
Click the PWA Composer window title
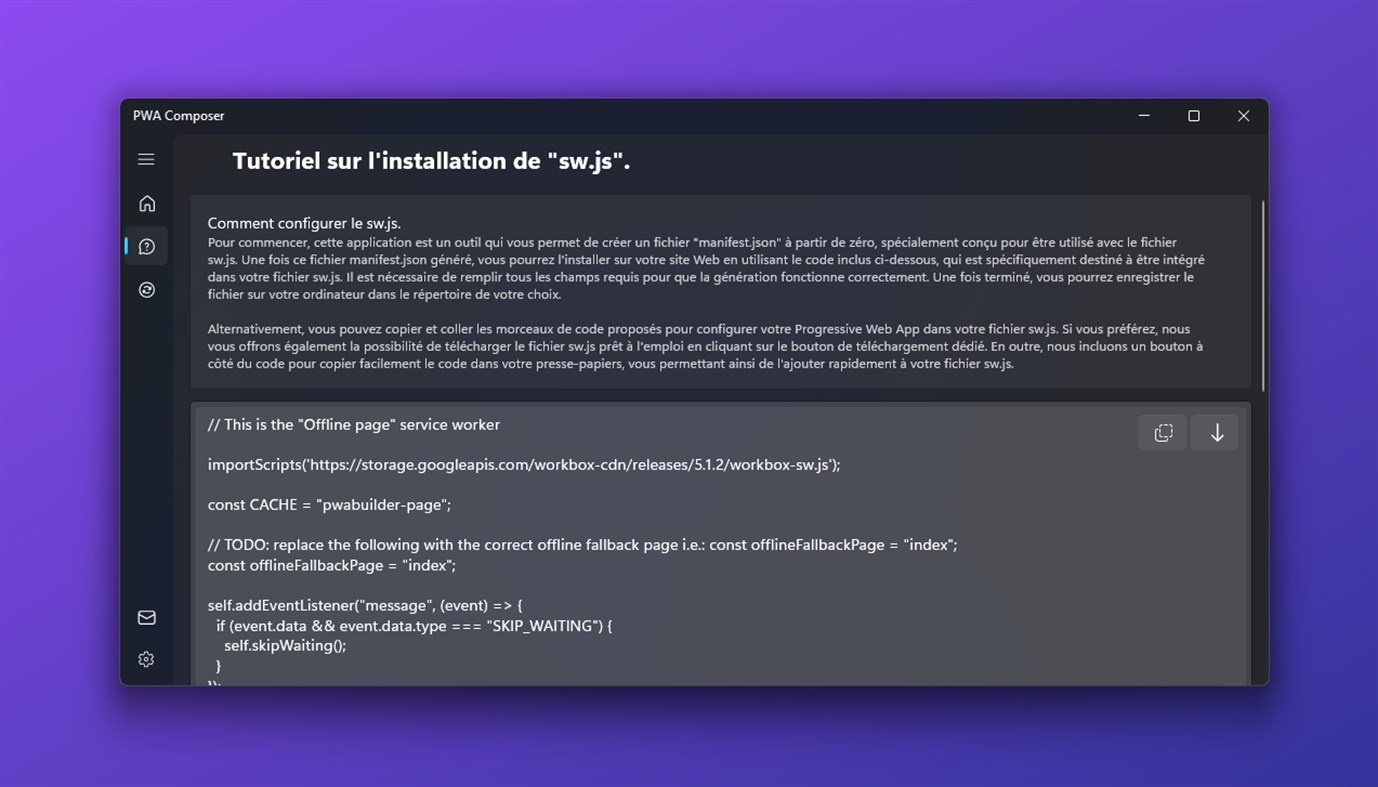pos(179,116)
